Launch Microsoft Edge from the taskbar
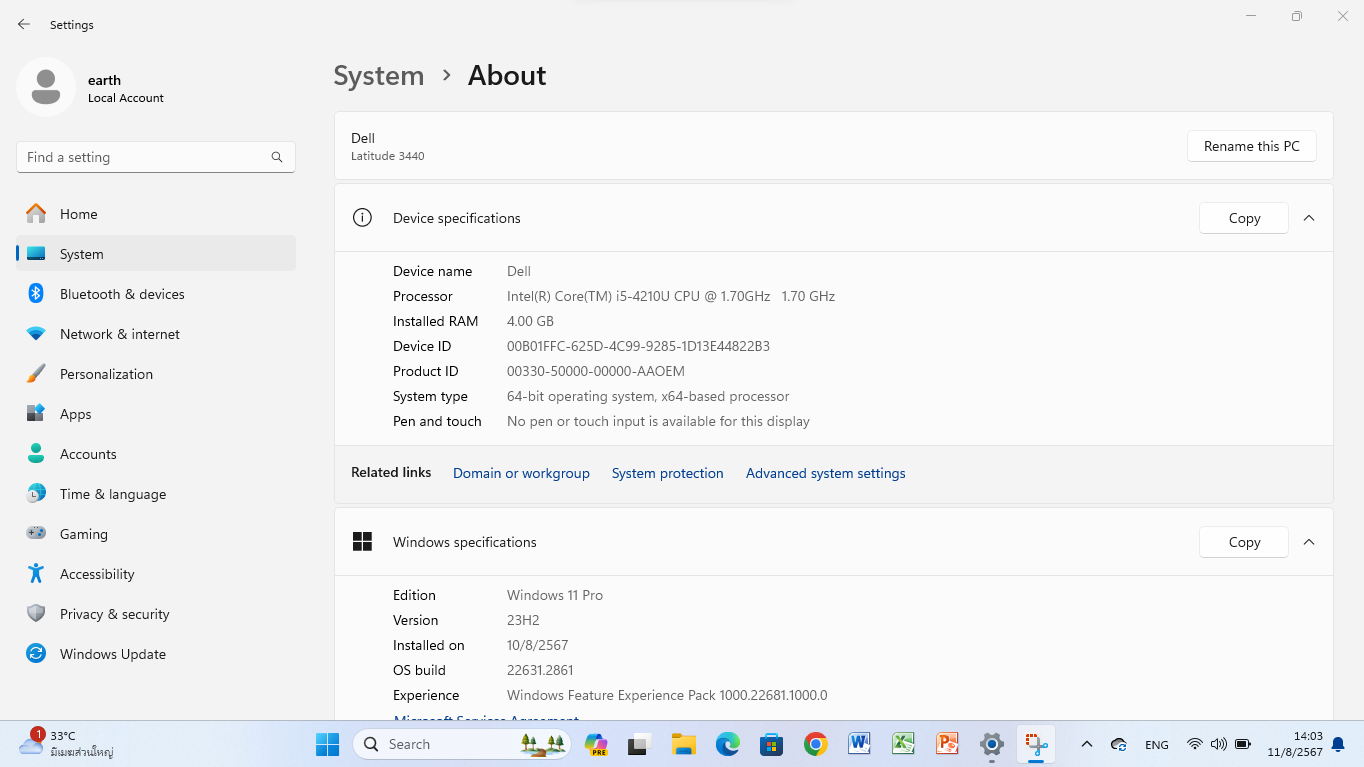Image resolution: width=1364 pixels, height=767 pixels. point(728,744)
